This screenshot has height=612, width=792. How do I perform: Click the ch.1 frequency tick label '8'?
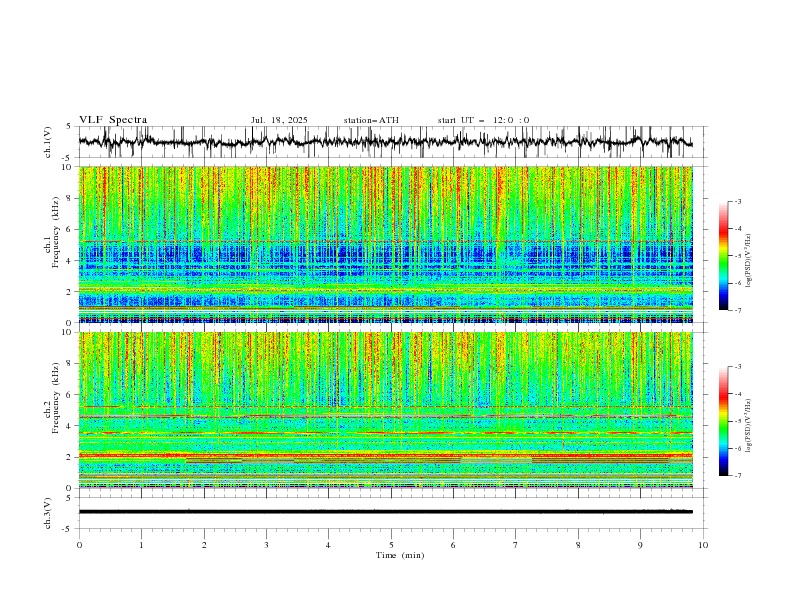tap(70, 198)
